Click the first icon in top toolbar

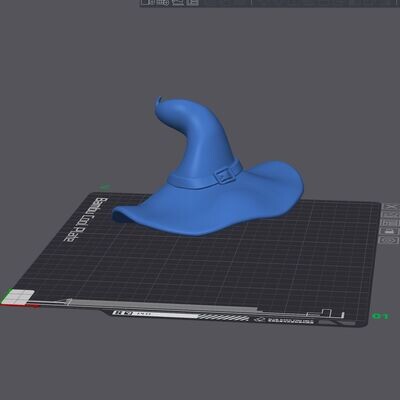click(145, 2)
